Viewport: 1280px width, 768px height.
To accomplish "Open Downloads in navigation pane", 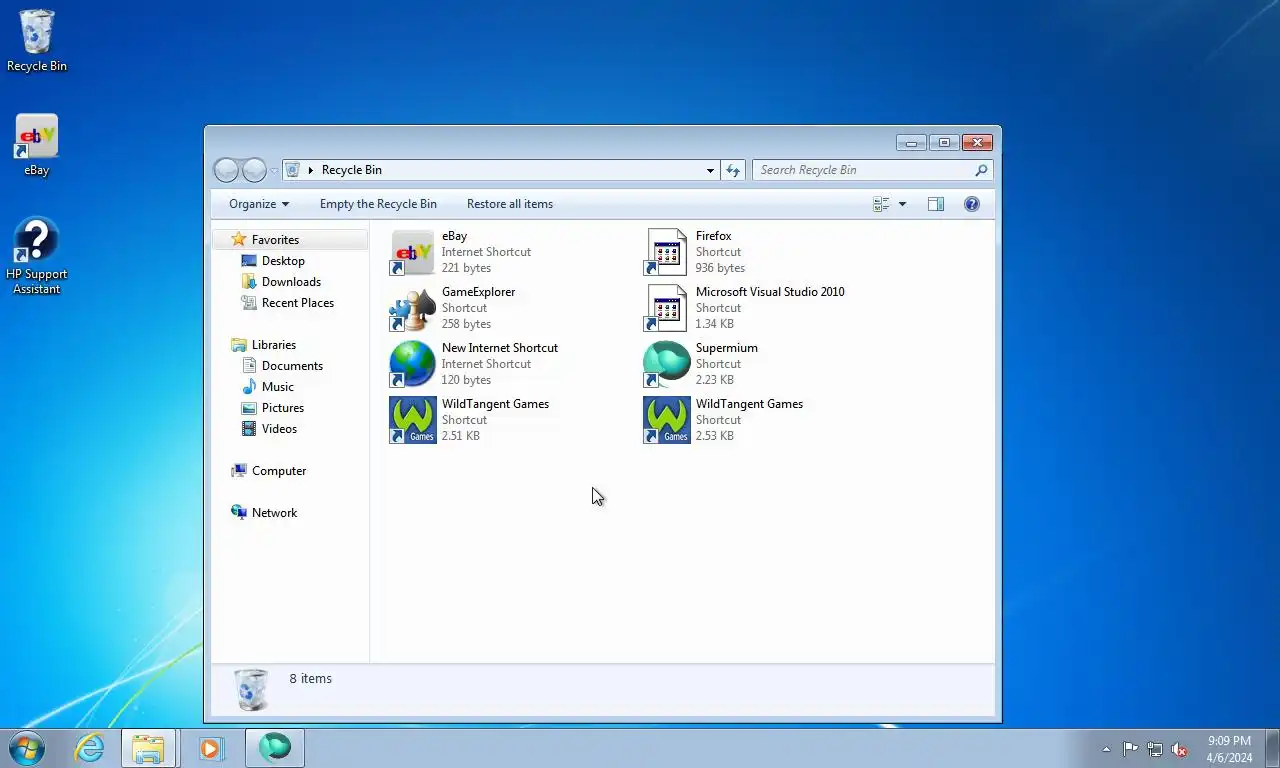I will coord(291,282).
